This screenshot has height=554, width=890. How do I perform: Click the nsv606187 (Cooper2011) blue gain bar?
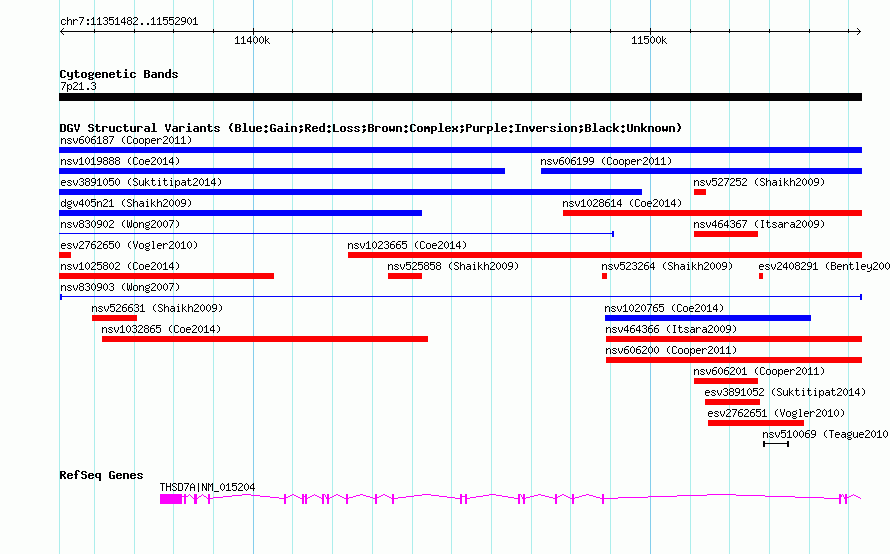pyautogui.click(x=460, y=150)
